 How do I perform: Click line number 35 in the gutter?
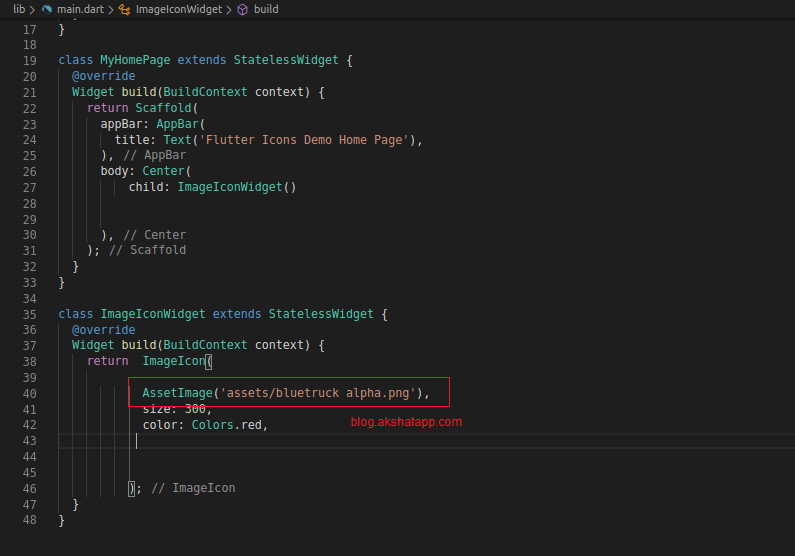[x=28, y=314]
